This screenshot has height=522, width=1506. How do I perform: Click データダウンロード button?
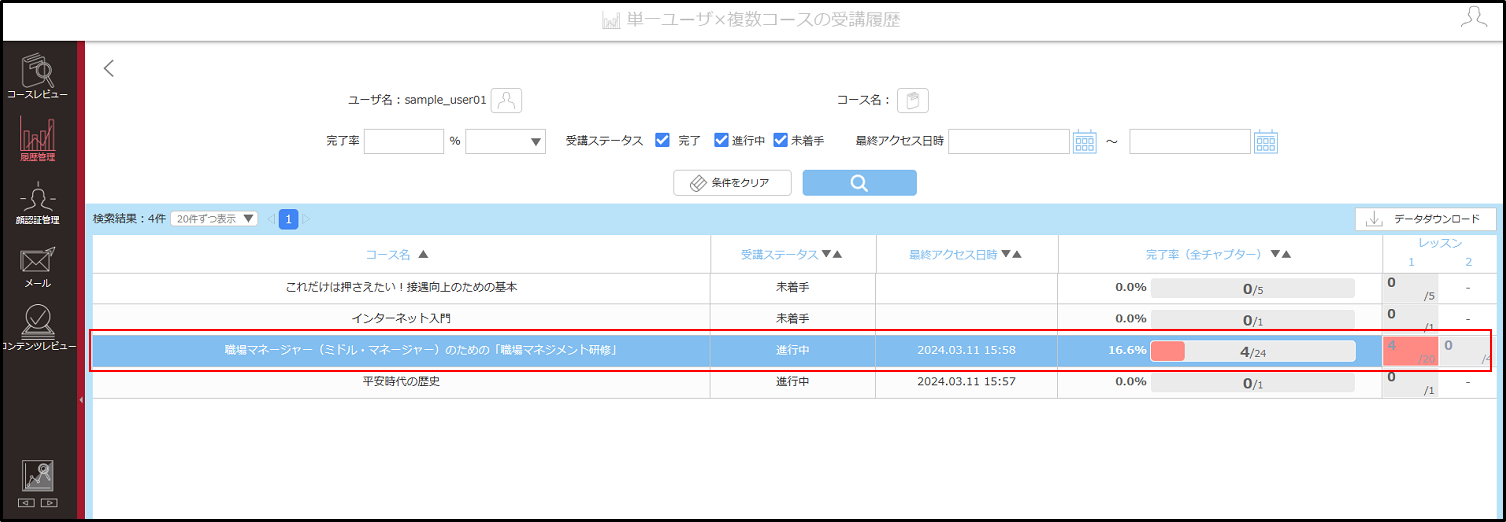click(1426, 219)
